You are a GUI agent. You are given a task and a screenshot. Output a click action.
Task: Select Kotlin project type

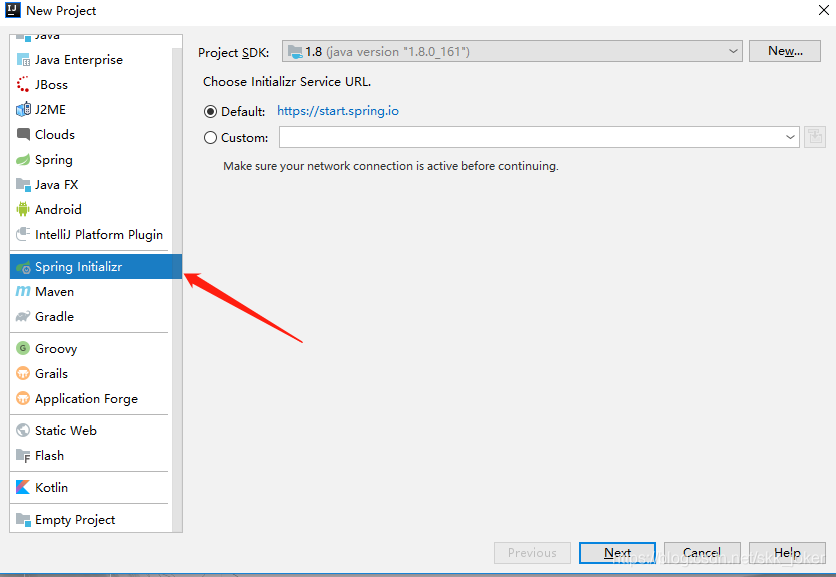91,487
